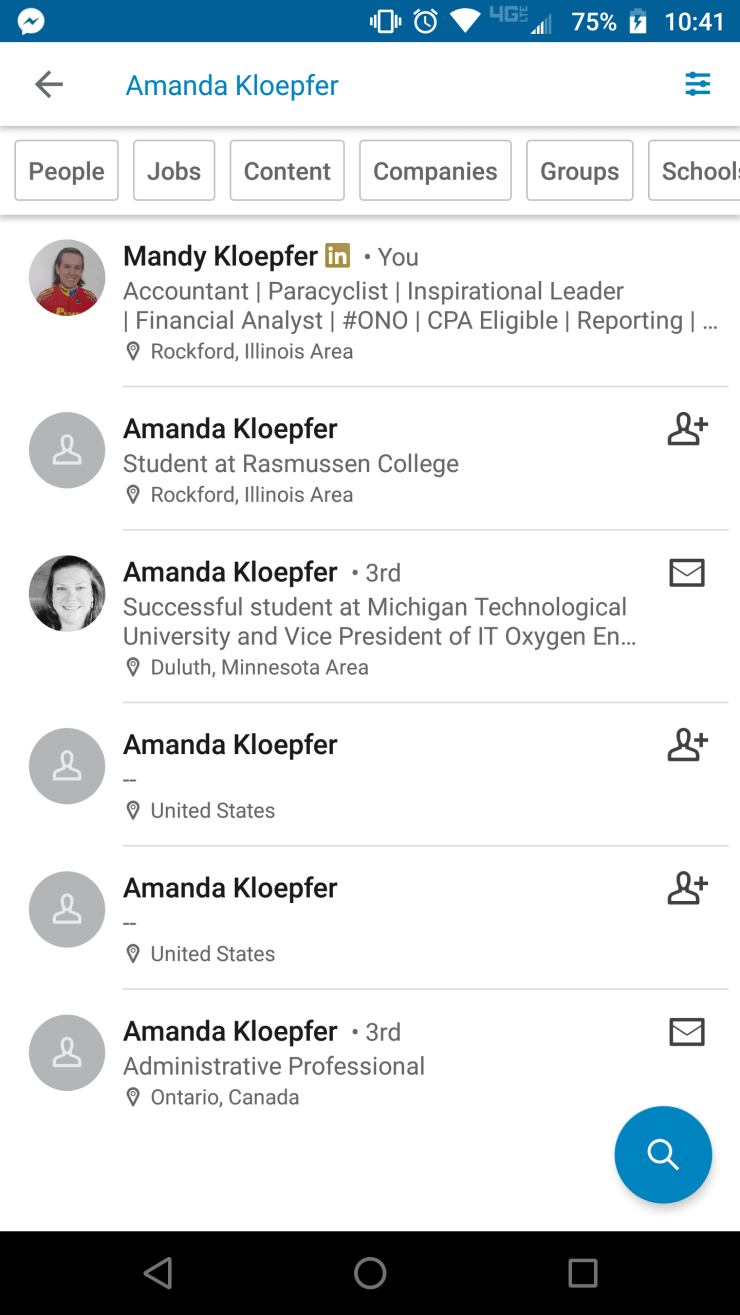Select the People filter tab
Screen dimensions: 740x1315
click(x=67, y=171)
